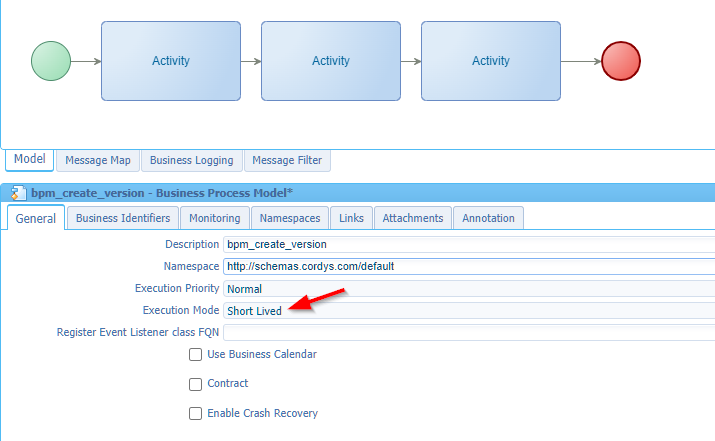Enable Use Business Calendar checkbox
The height and width of the screenshot is (441, 715).
tap(196, 354)
